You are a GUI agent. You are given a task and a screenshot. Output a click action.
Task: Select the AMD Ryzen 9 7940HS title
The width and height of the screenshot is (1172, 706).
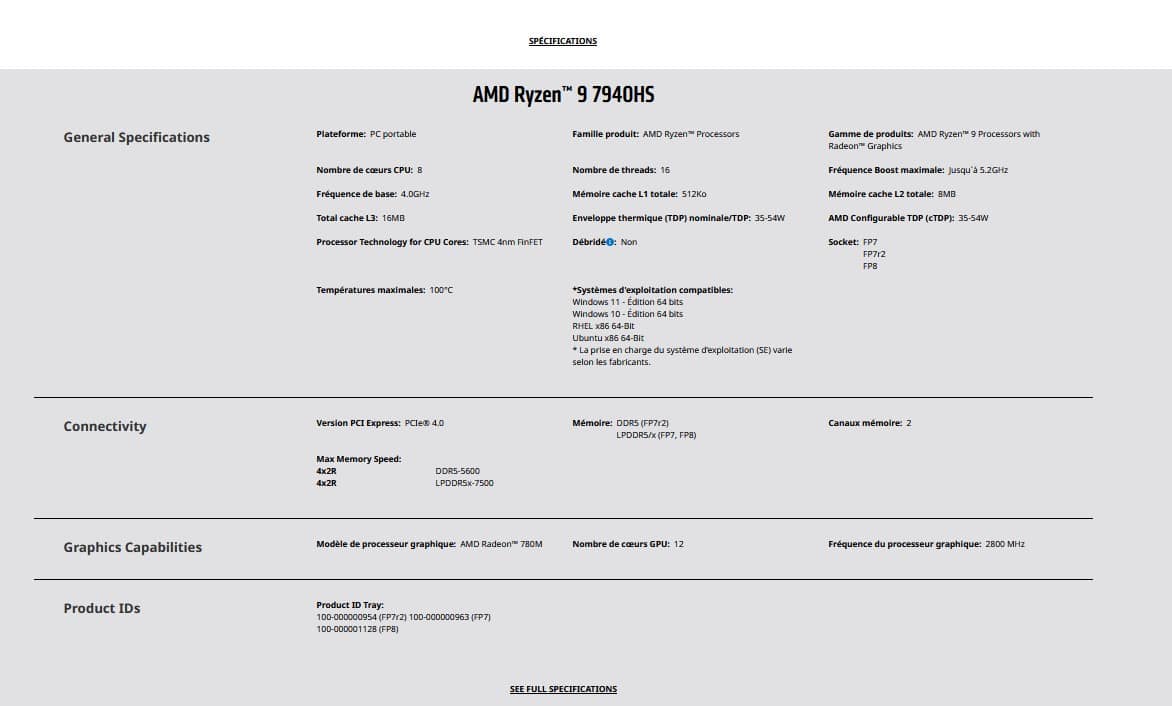click(x=564, y=95)
